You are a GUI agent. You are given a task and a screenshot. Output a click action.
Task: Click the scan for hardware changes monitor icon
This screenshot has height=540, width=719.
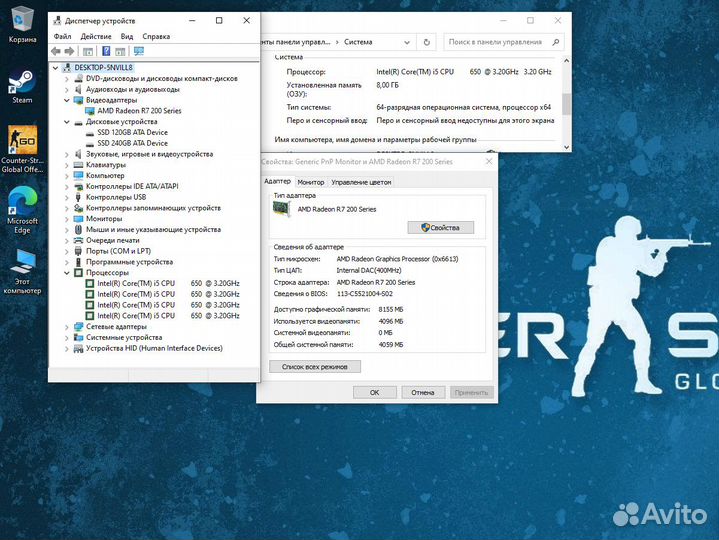pos(139,51)
